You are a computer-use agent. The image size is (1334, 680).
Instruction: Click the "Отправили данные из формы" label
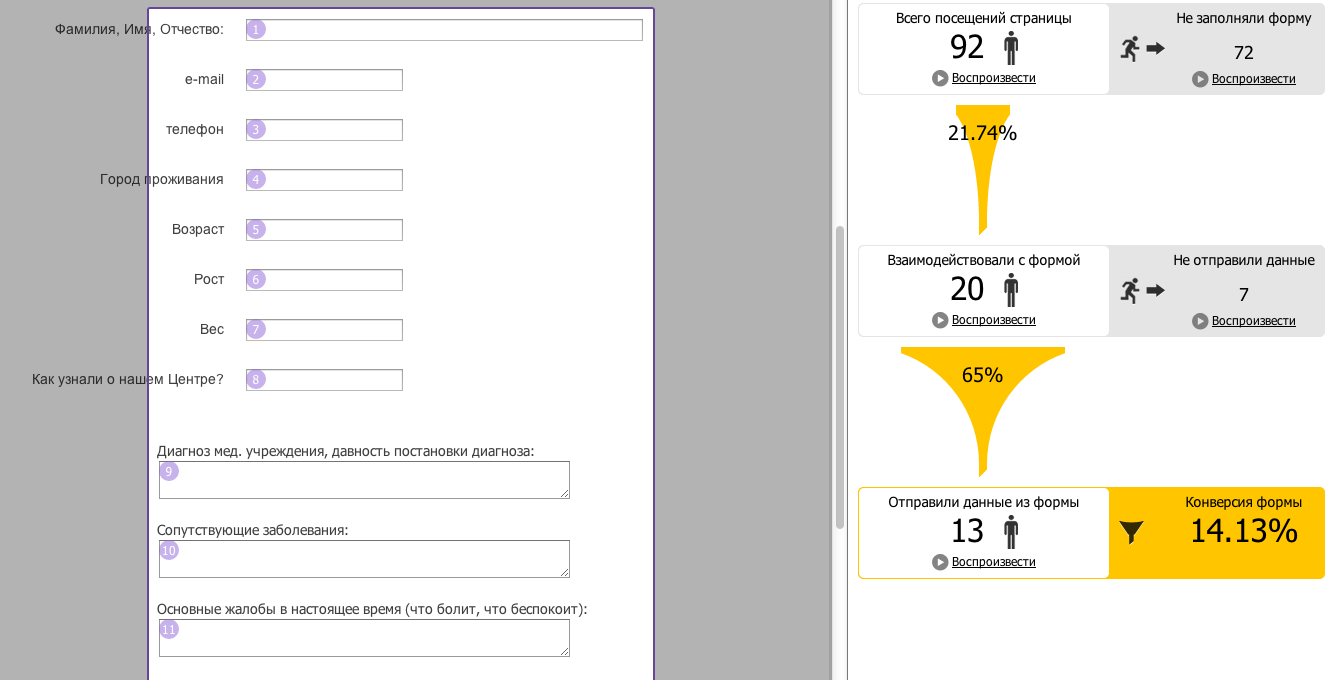pyautogui.click(x=983, y=502)
